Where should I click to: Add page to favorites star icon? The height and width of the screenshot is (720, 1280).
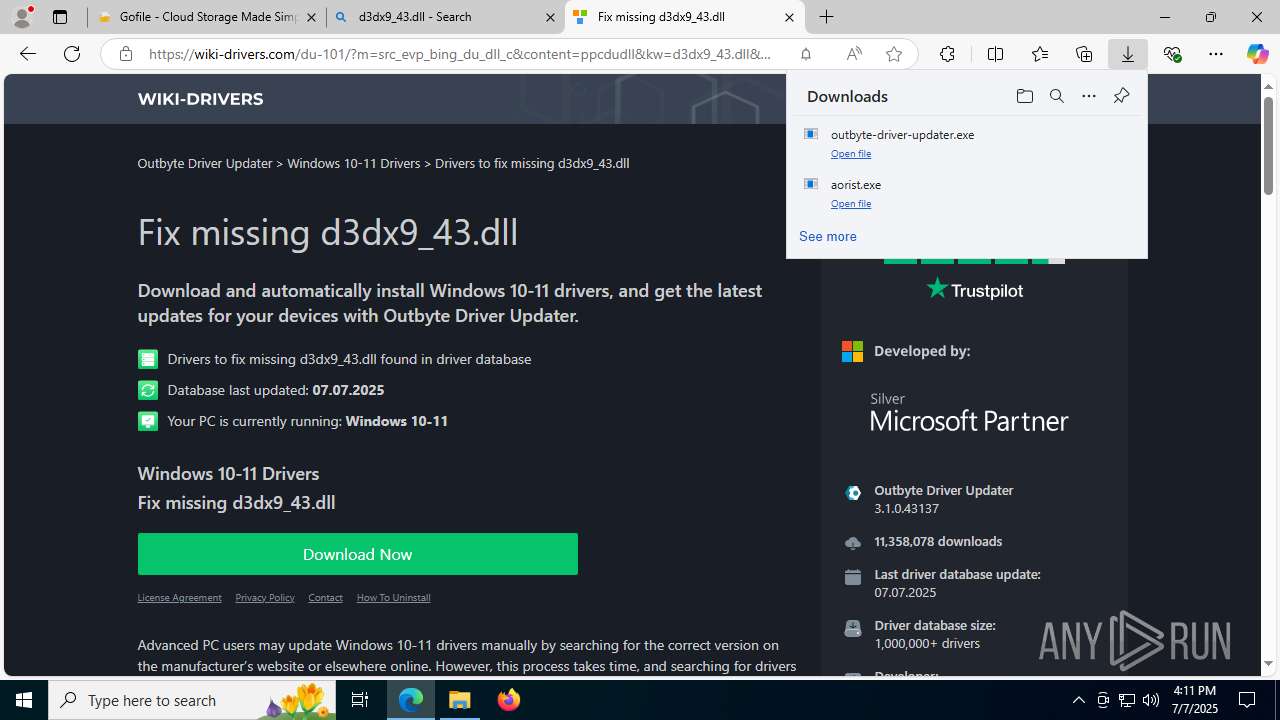[x=893, y=54]
